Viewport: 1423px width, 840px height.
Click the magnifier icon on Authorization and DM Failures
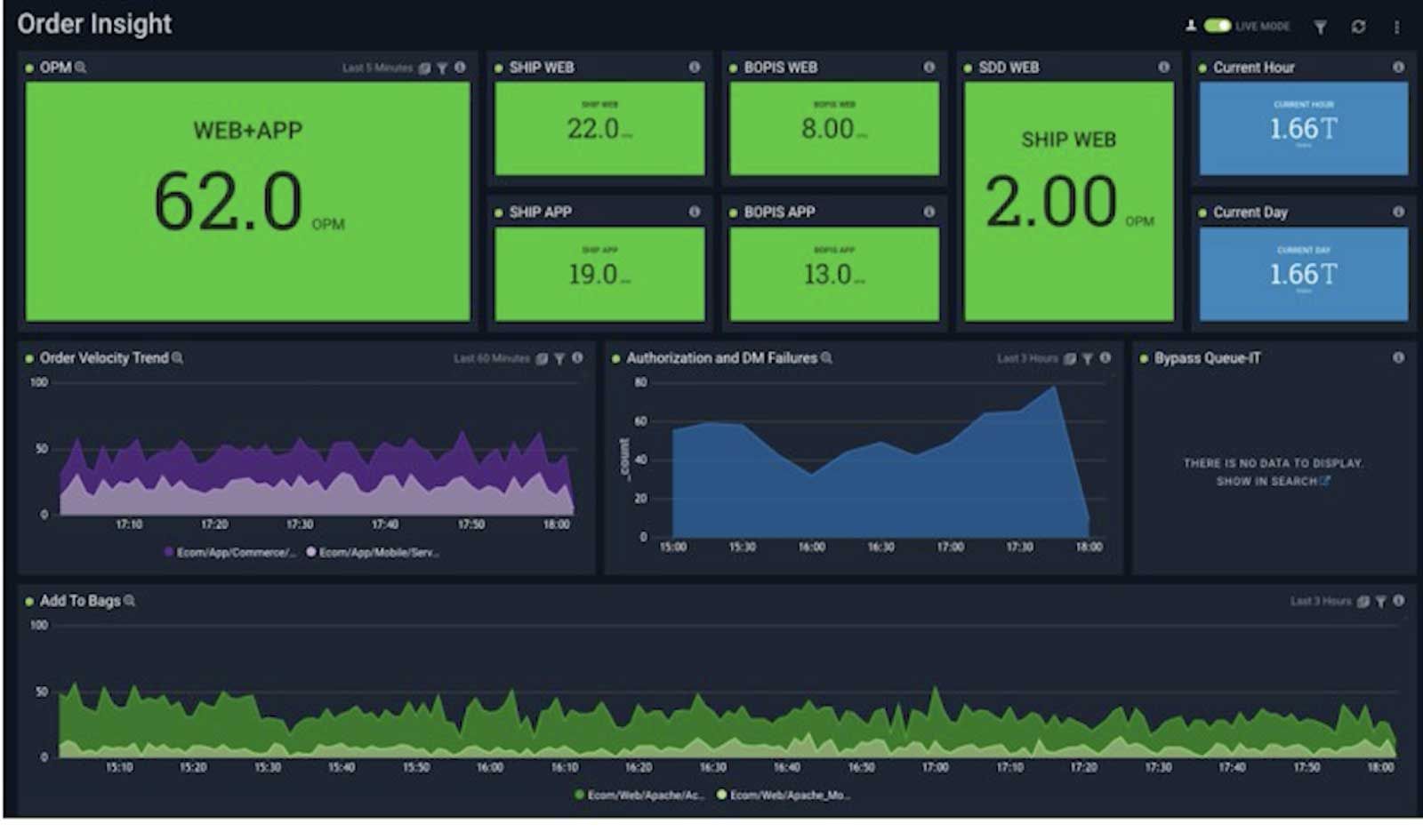827,358
